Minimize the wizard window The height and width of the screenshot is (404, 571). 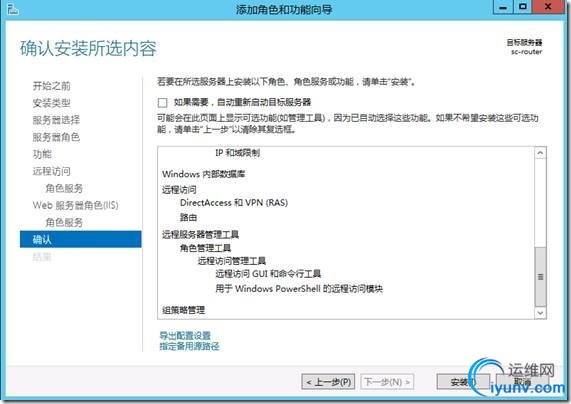[503, 7]
